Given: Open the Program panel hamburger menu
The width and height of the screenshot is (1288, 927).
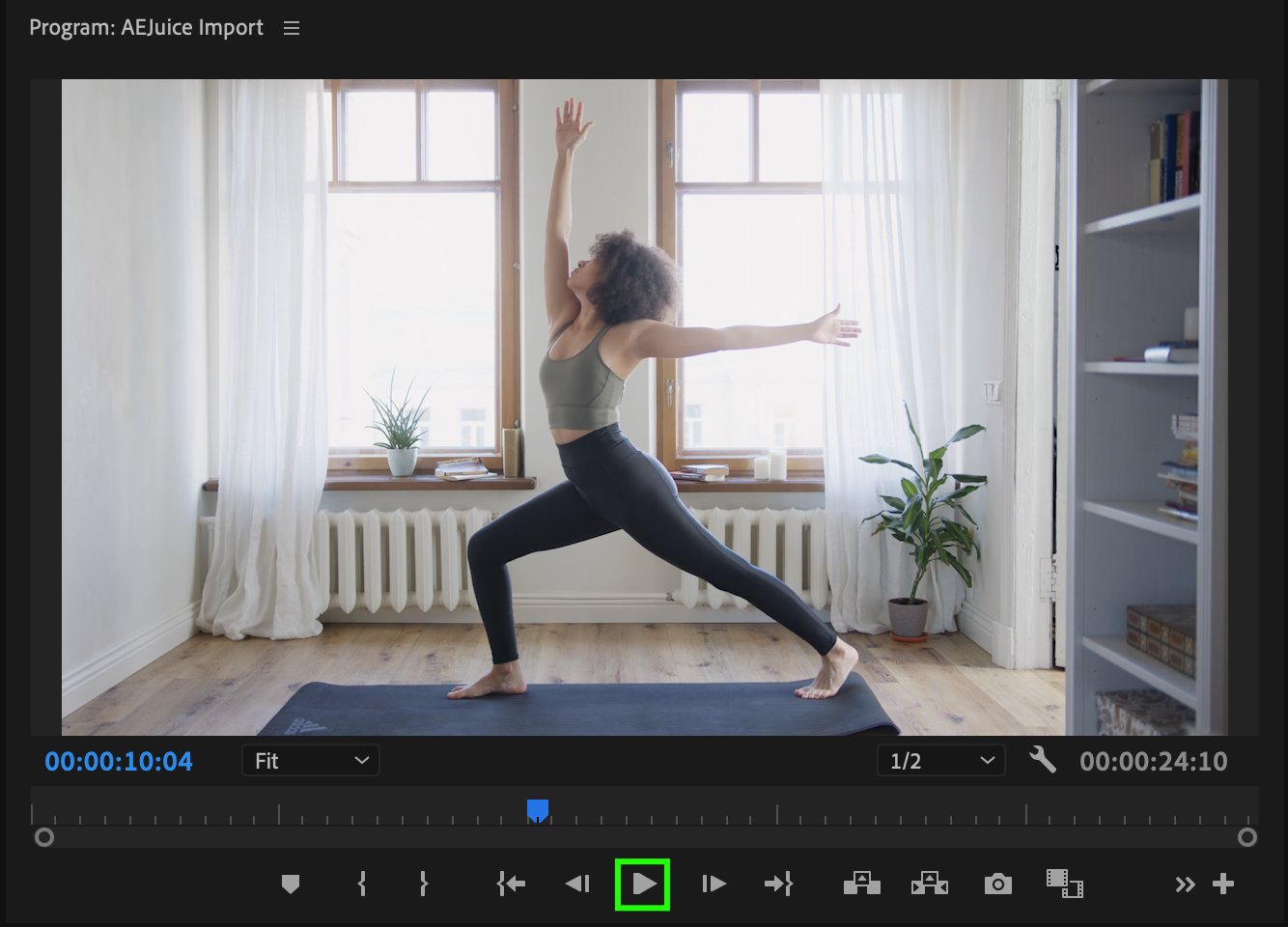Looking at the screenshot, I should [x=292, y=29].
